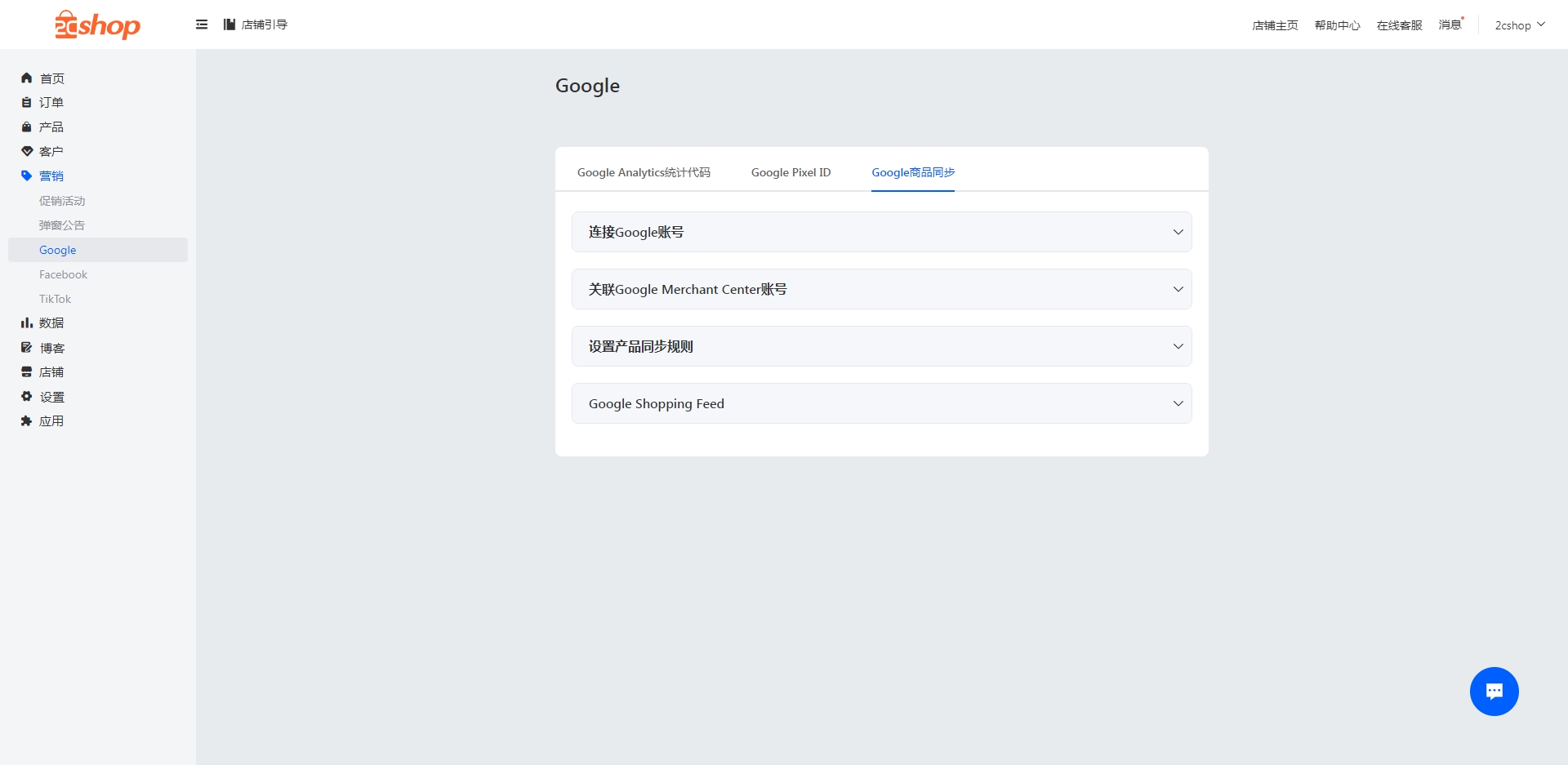
Task: Go to 店铺主页 link
Action: [x=1275, y=25]
